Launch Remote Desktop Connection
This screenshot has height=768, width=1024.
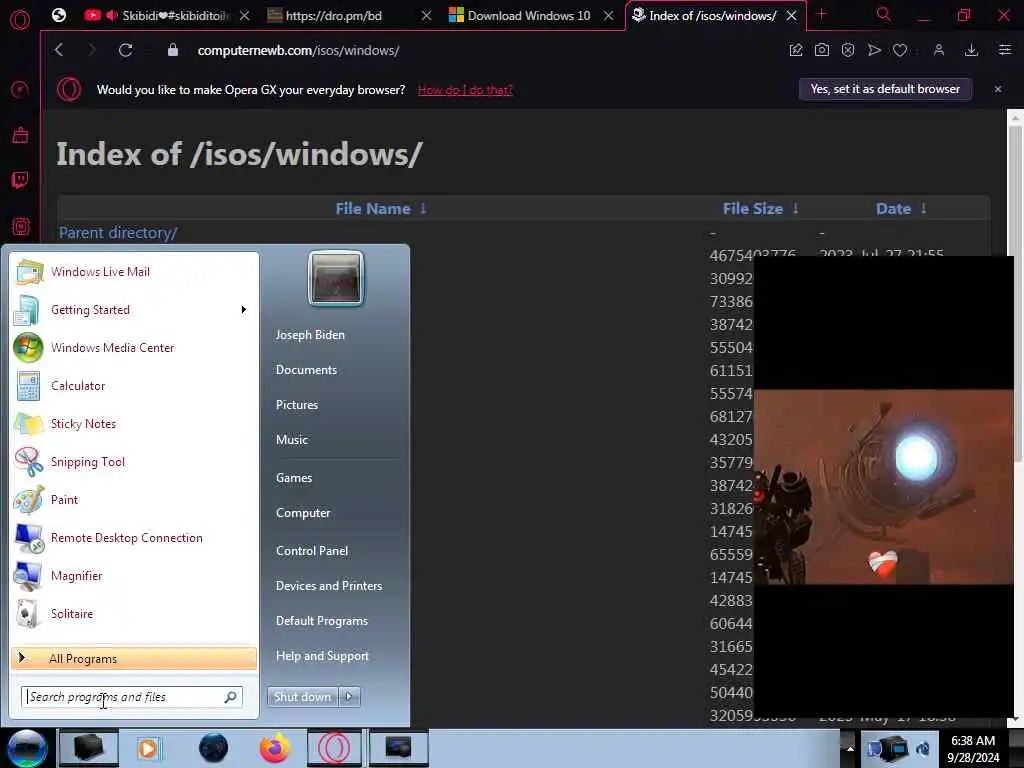[127, 537]
